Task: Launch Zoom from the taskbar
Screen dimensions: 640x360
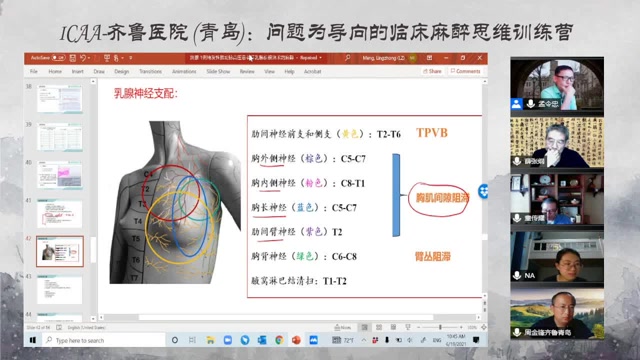Action: pyautogui.click(x=228, y=340)
